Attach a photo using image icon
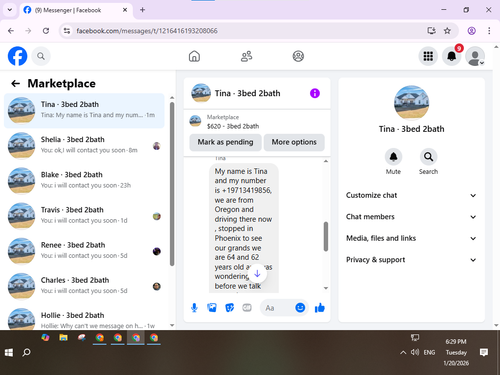Image resolution: width=500 pixels, height=375 pixels. [212, 308]
